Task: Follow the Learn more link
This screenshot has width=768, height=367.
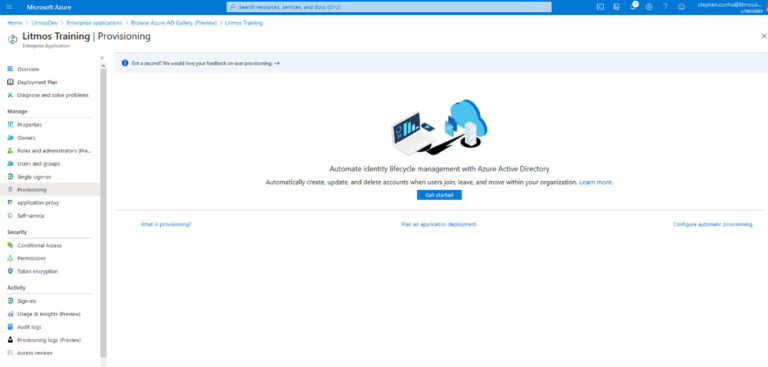Action: (596, 182)
